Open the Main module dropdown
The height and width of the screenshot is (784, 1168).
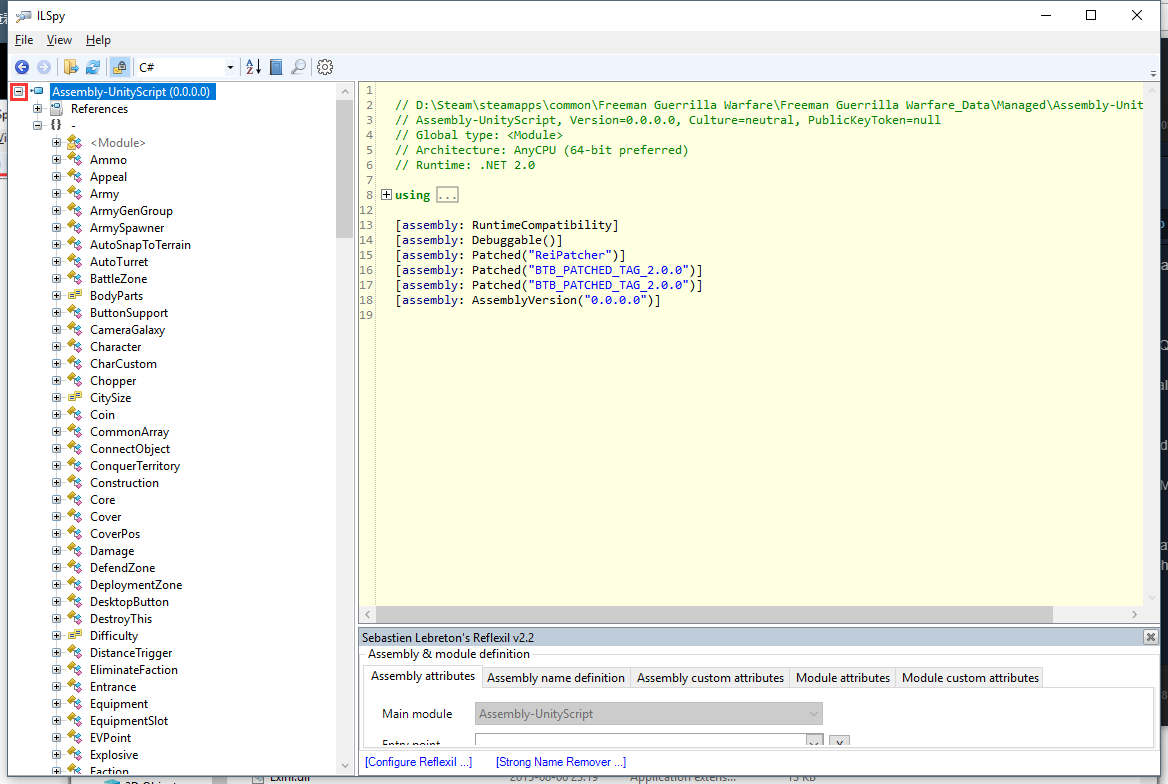click(648, 714)
